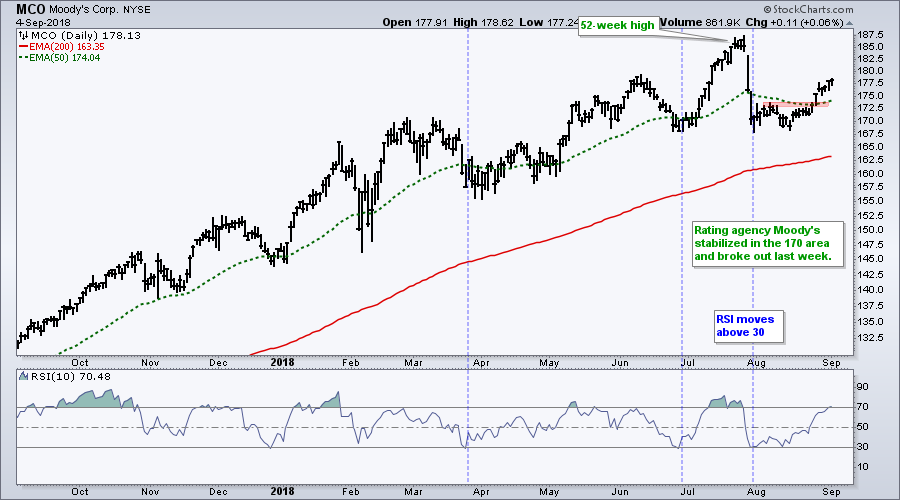This screenshot has height=500, width=900.
Task: Click the EMA(50) 174.04 legend label
Action: pos(64,57)
